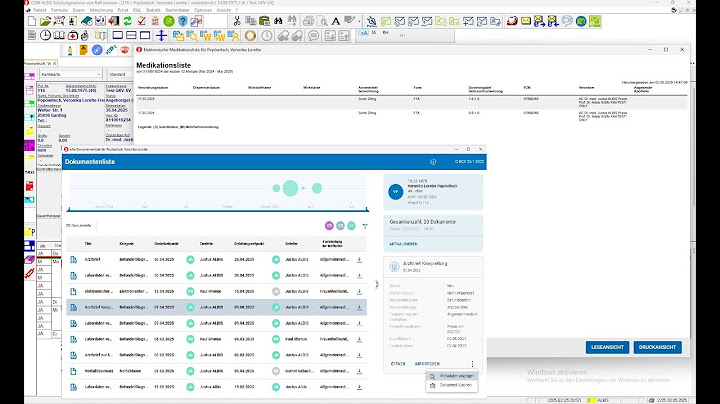
Task: Download the Notfalldatensatz document via its arrow
Action: tap(360, 371)
